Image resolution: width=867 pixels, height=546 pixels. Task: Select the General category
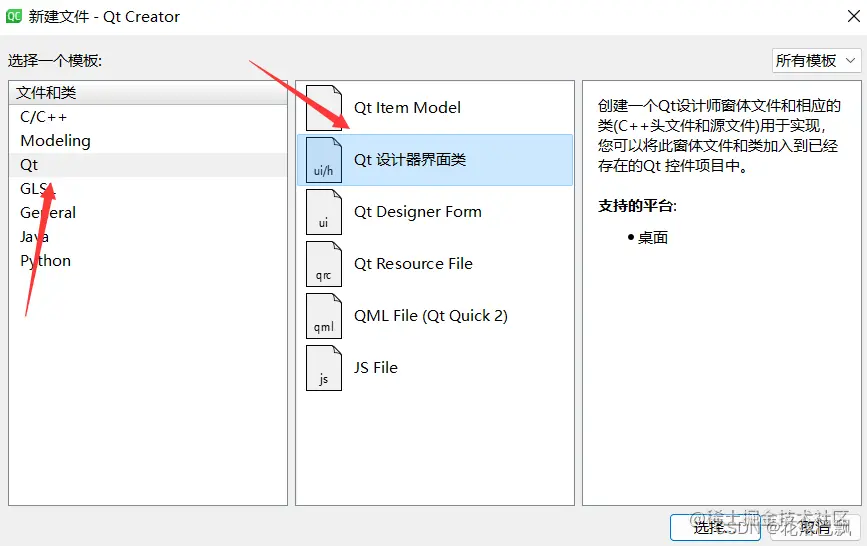pyautogui.click(x=148, y=213)
